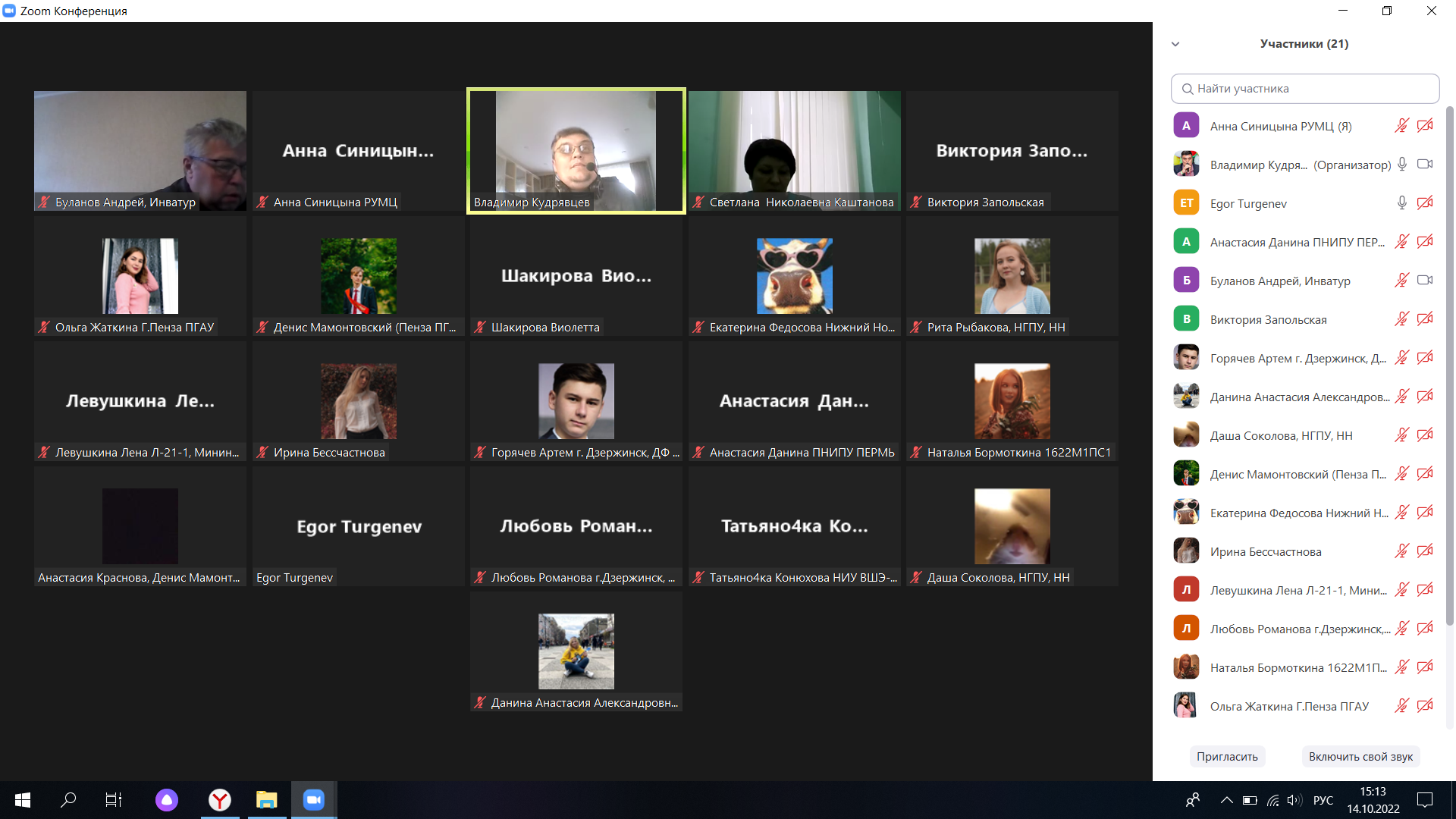The height and width of the screenshot is (819, 1456).
Task: Click the Найти участника search field
Action: pos(1304,89)
